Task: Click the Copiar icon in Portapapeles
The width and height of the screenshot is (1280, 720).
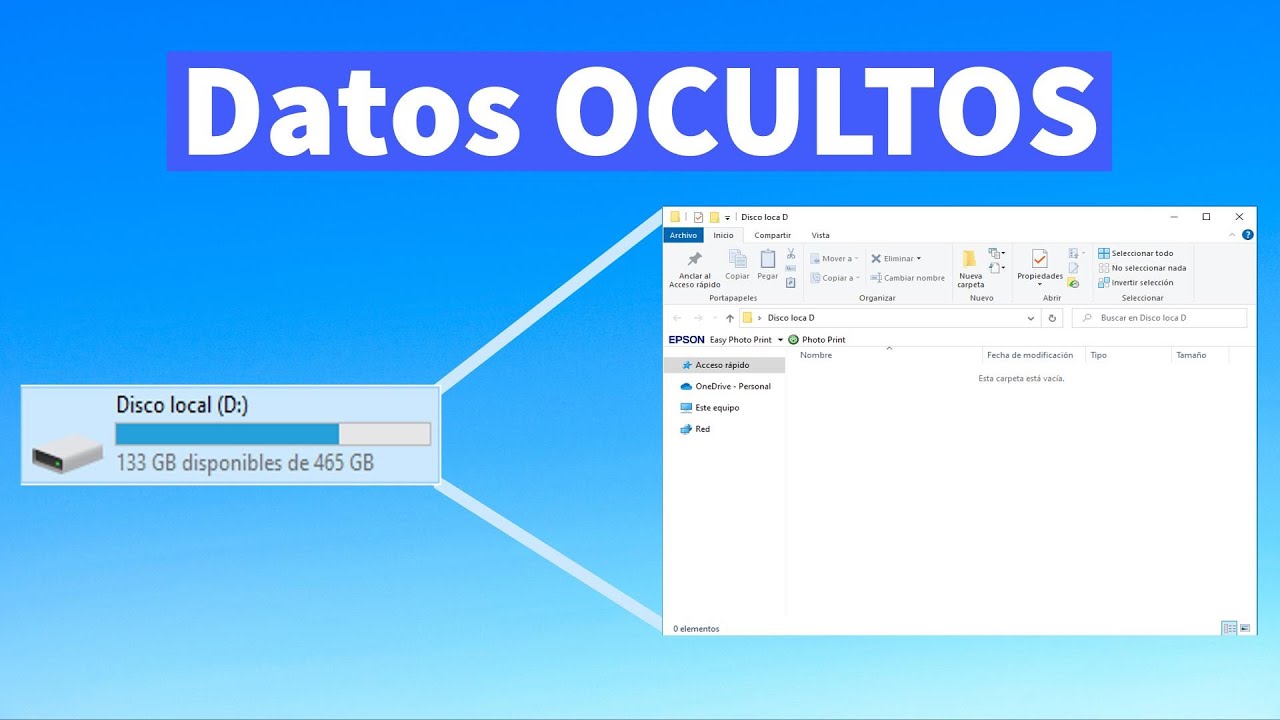Action: click(737, 259)
